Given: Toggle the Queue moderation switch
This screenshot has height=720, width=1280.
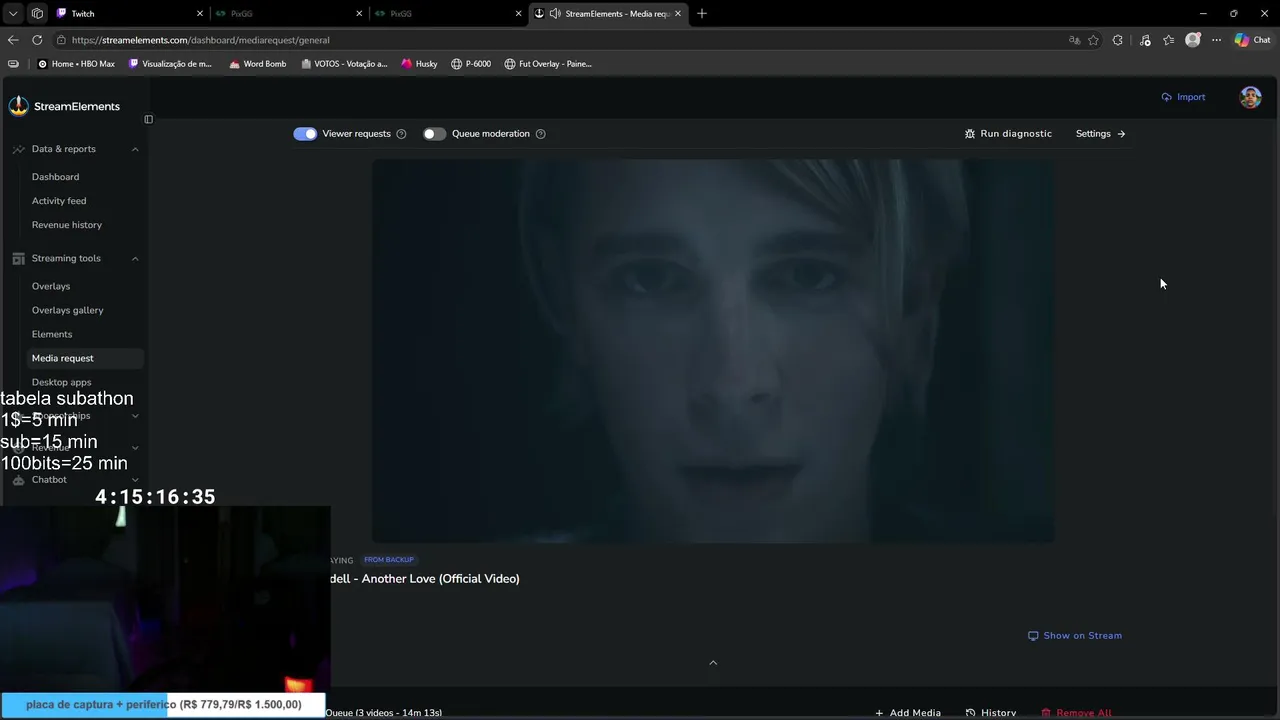Looking at the screenshot, I should [434, 134].
